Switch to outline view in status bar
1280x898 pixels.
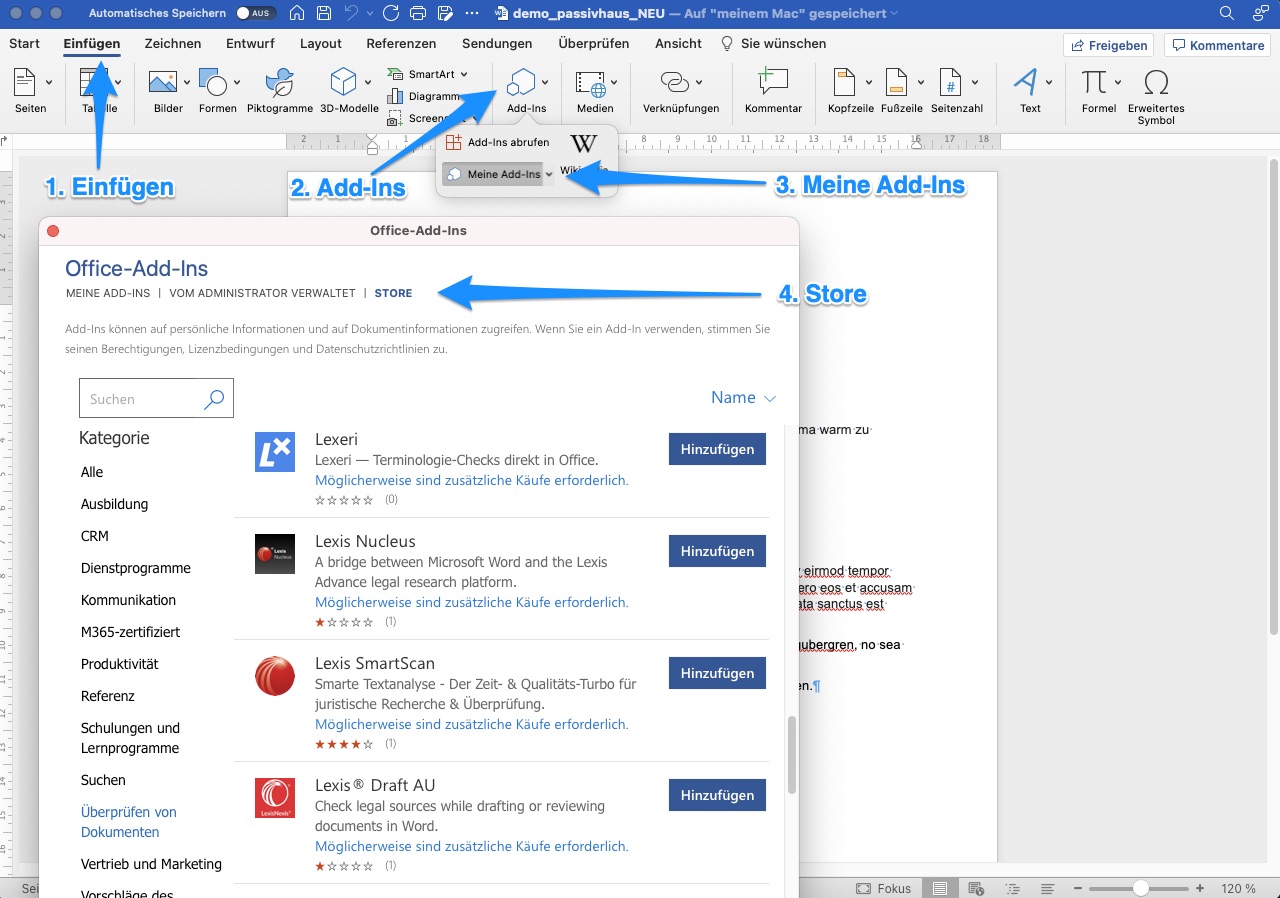[x=1012, y=888]
